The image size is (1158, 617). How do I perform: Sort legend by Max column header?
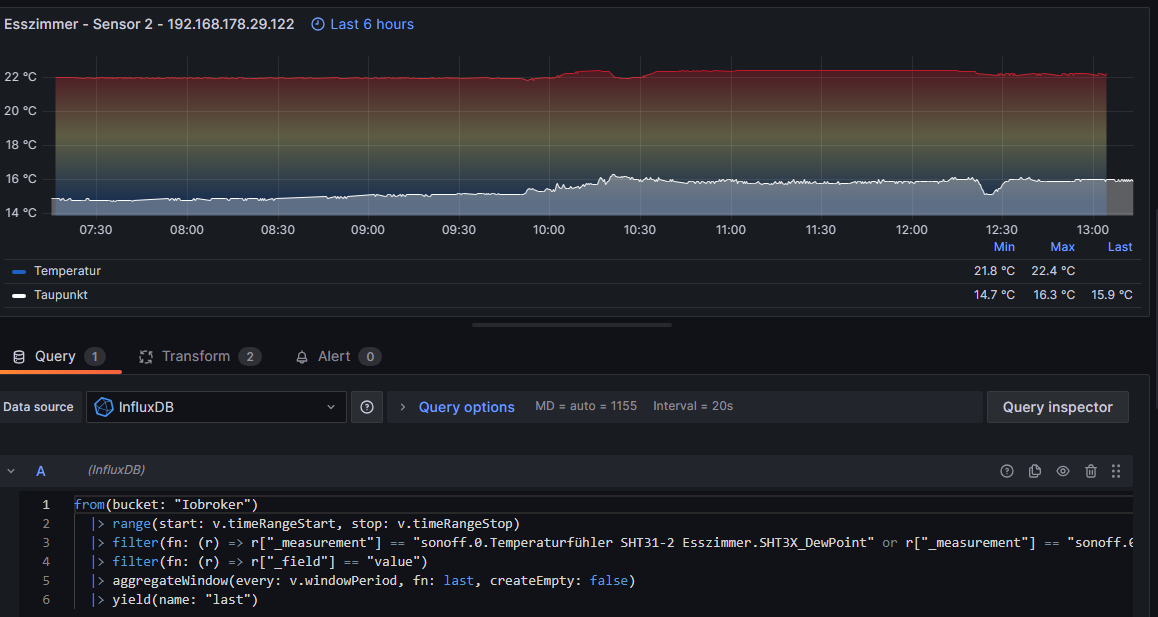[1062, 247]
